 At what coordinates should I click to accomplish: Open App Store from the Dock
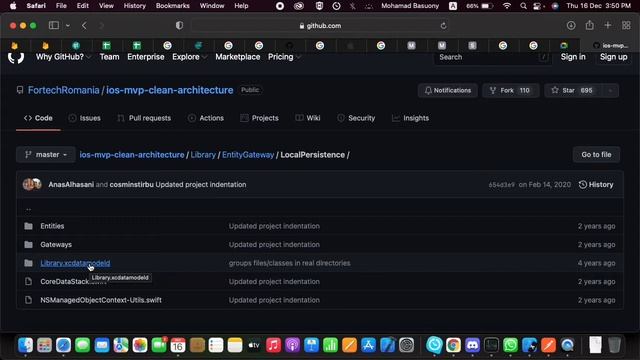pyautogui.click(x=368, y=345)
